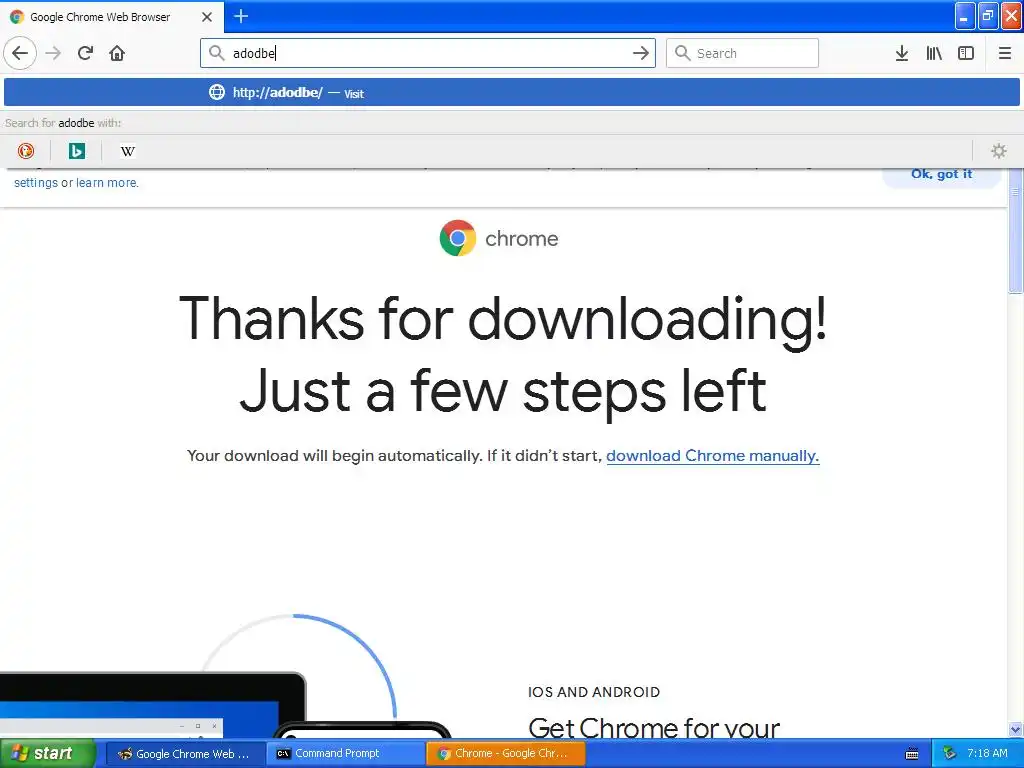Screen dimensions: 1024x768
Task: Click the keyboard icon in system tray
Action: 912,754
